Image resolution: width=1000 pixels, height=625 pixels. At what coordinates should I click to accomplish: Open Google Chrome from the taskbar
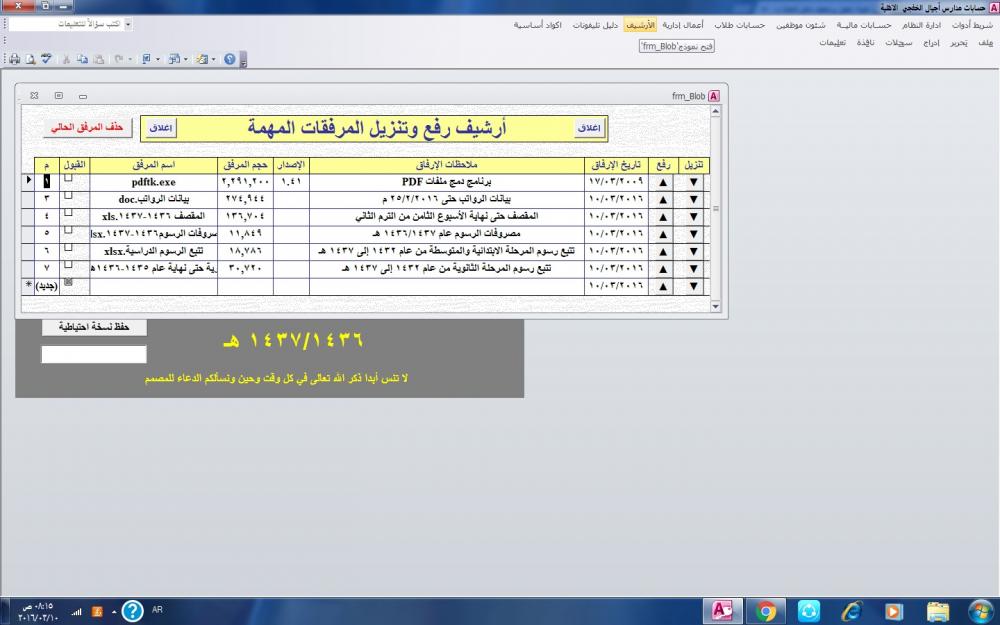[x=766, y=610]
